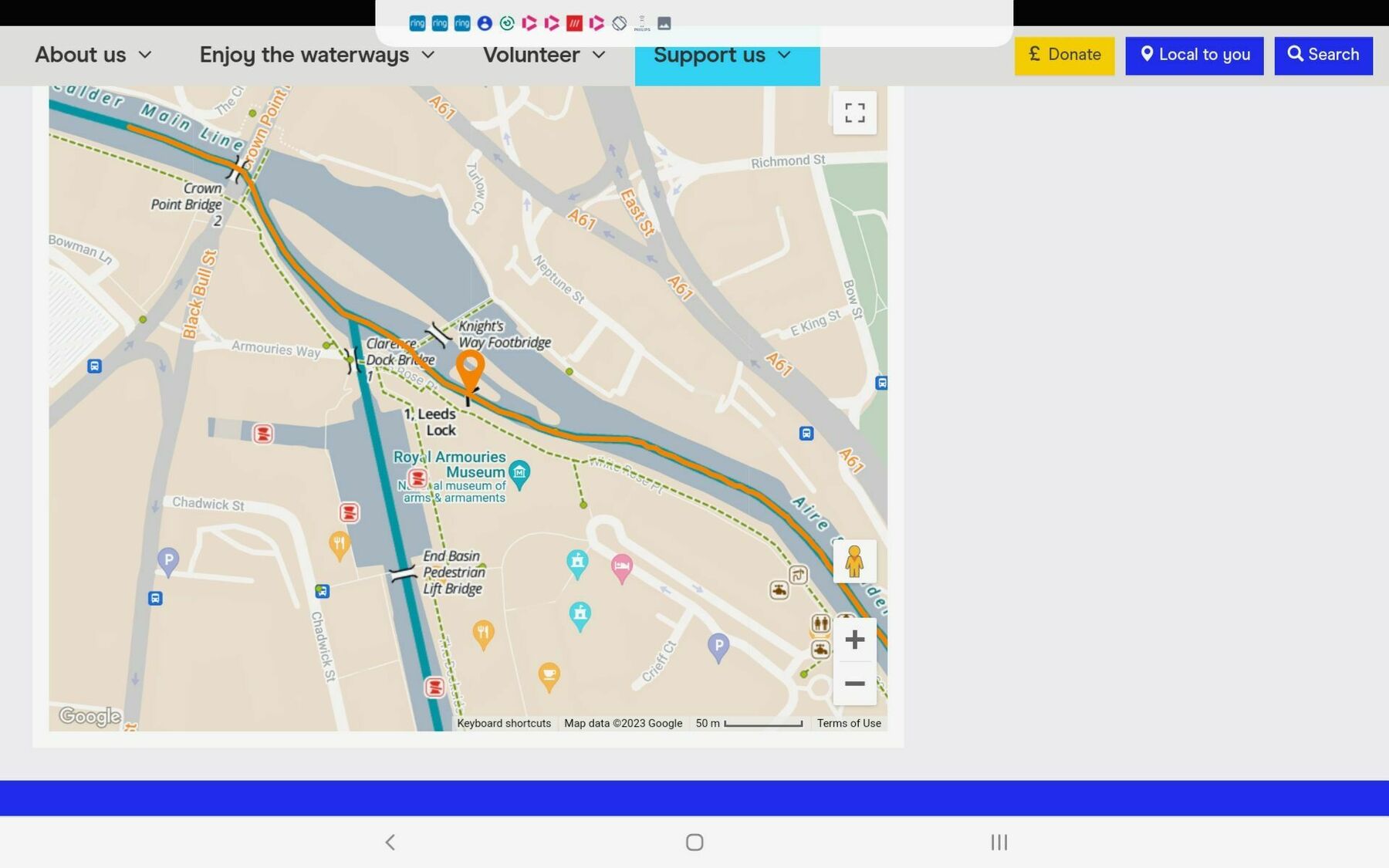The height and width of the screenshot is (868, 1389).
Task: Click the Royal Armouries Museum icon
Action: click(519, 470)
